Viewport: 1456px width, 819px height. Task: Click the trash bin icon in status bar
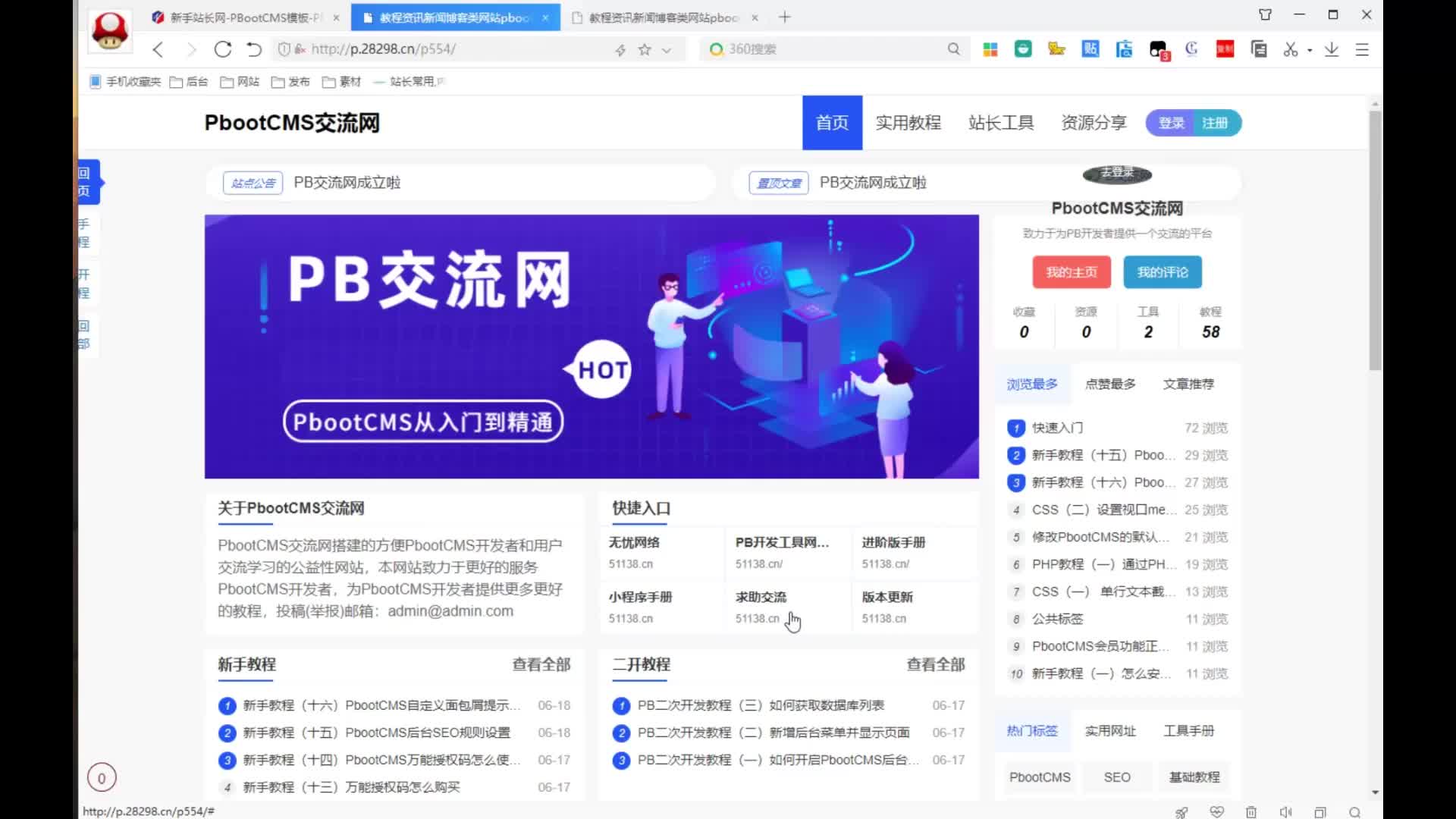coord(1251,811)
